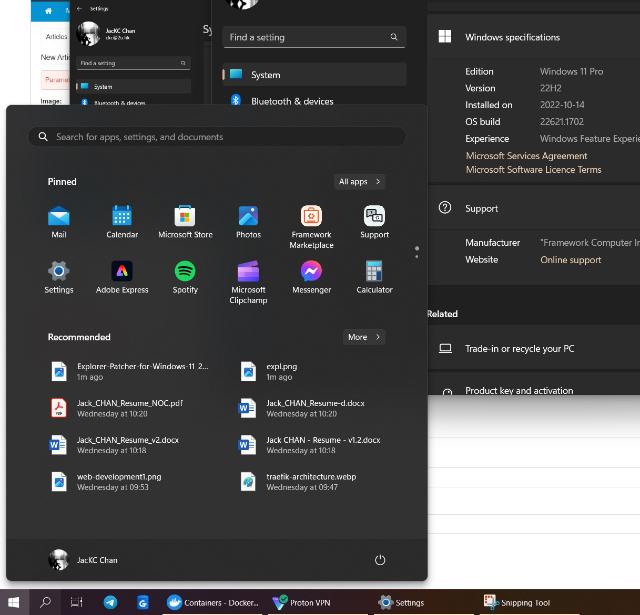
Task: Switch to Snipping Tool on taskbar
Action: tap(530, 602)
